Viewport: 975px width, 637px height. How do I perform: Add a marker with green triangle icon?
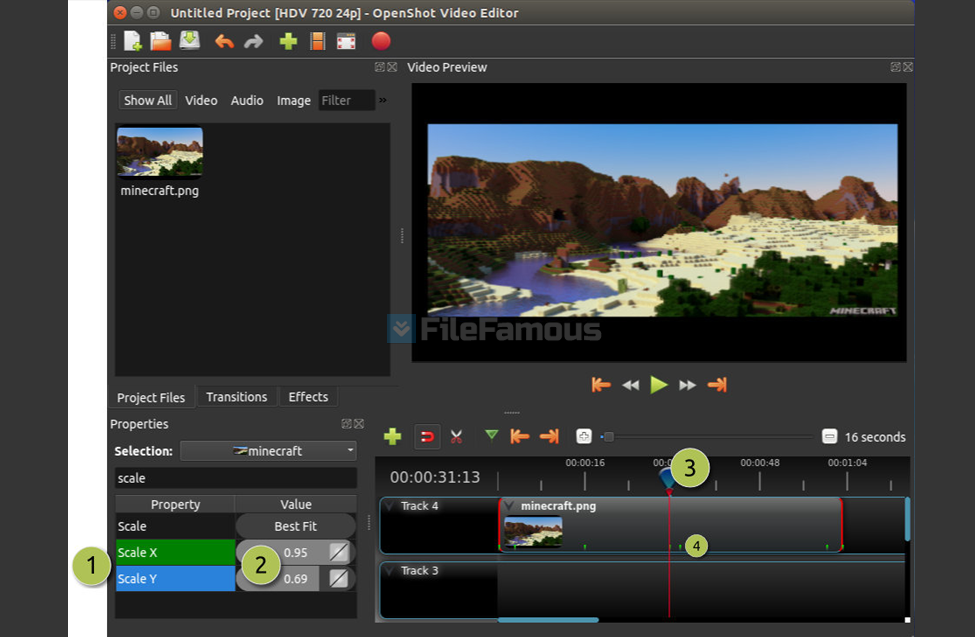(x=491, y=435)
